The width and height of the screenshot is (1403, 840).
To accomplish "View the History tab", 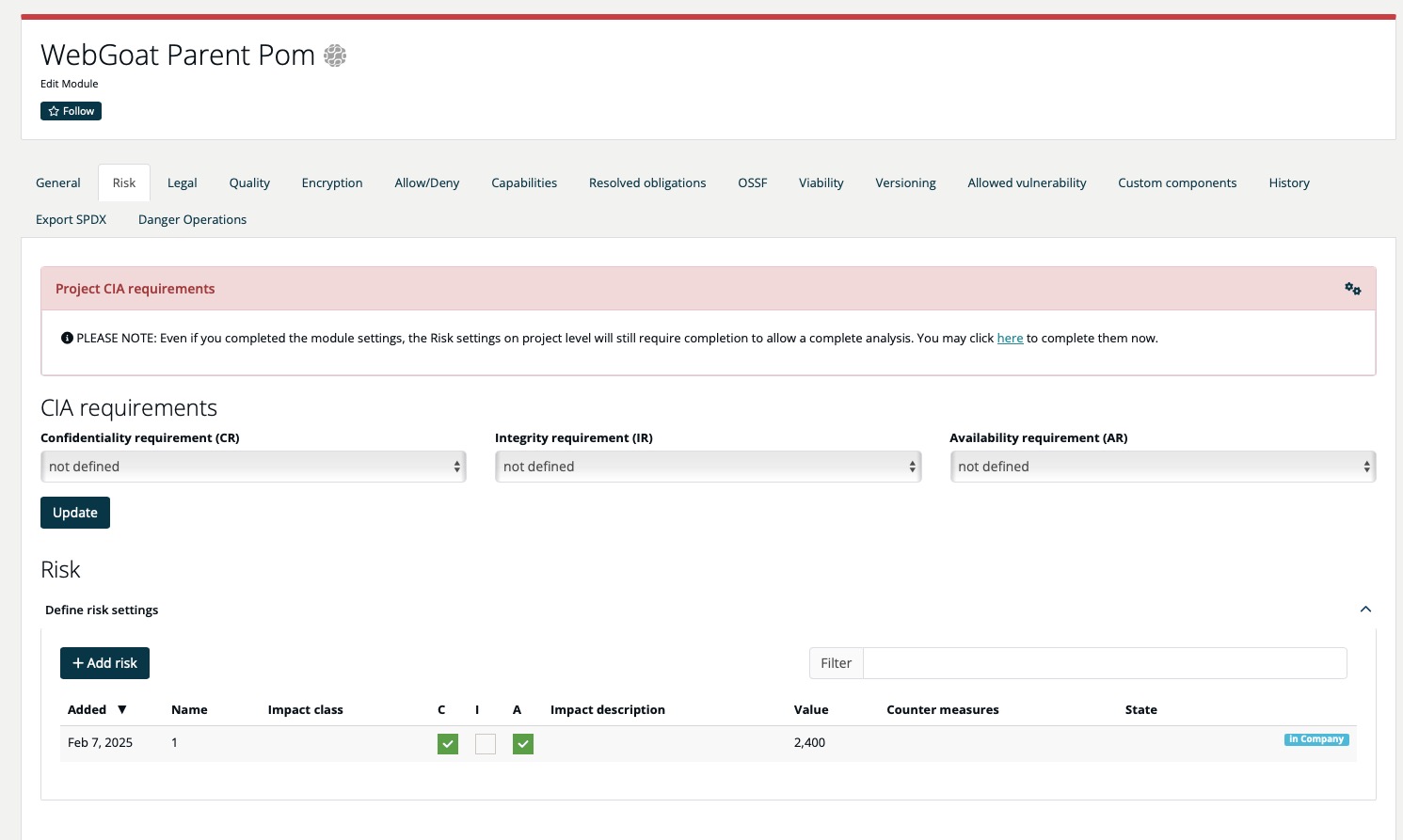I will pos(1289,182).
